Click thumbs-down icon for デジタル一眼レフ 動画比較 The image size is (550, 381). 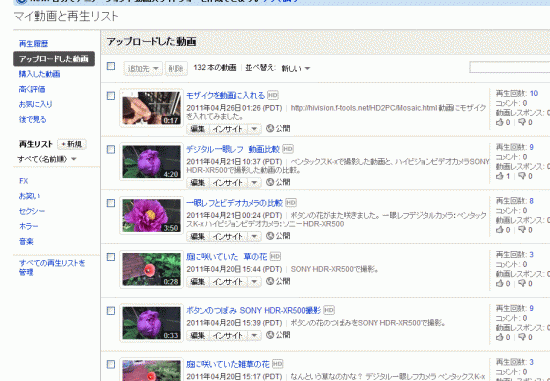[x=522, y=176]
